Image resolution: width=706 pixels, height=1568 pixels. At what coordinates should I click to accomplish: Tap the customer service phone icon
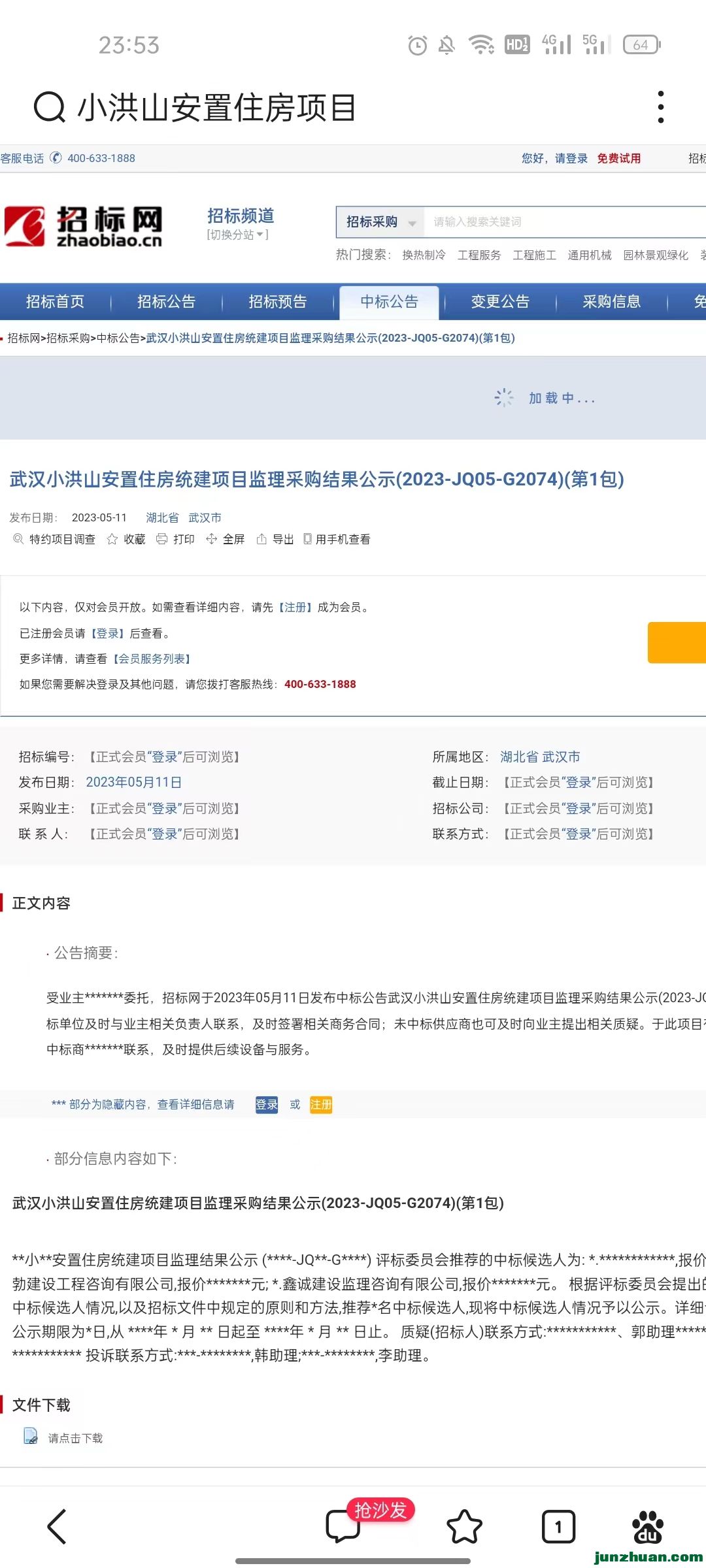click(56, 158)
